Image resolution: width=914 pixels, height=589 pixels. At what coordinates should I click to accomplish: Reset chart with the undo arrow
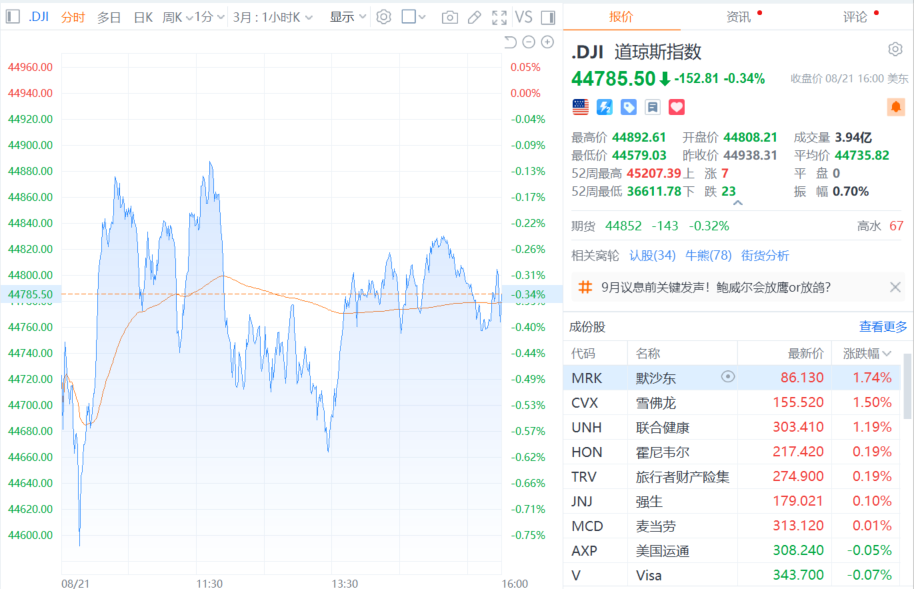pyautogui.click(x=511, y=42)
